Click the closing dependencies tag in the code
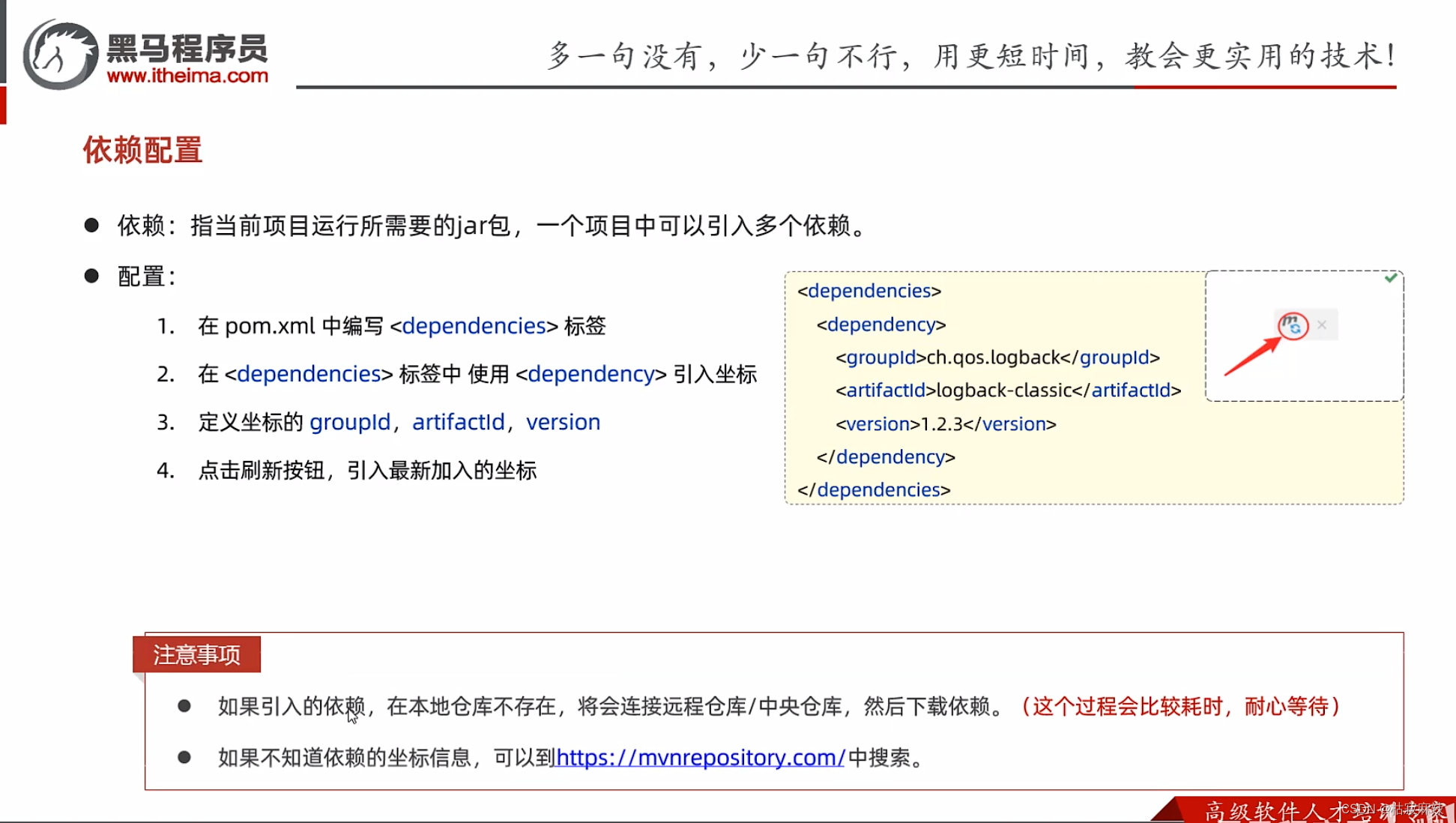Screen dimensions: 1456x823 pyautogui.click(x=874, y=490)
